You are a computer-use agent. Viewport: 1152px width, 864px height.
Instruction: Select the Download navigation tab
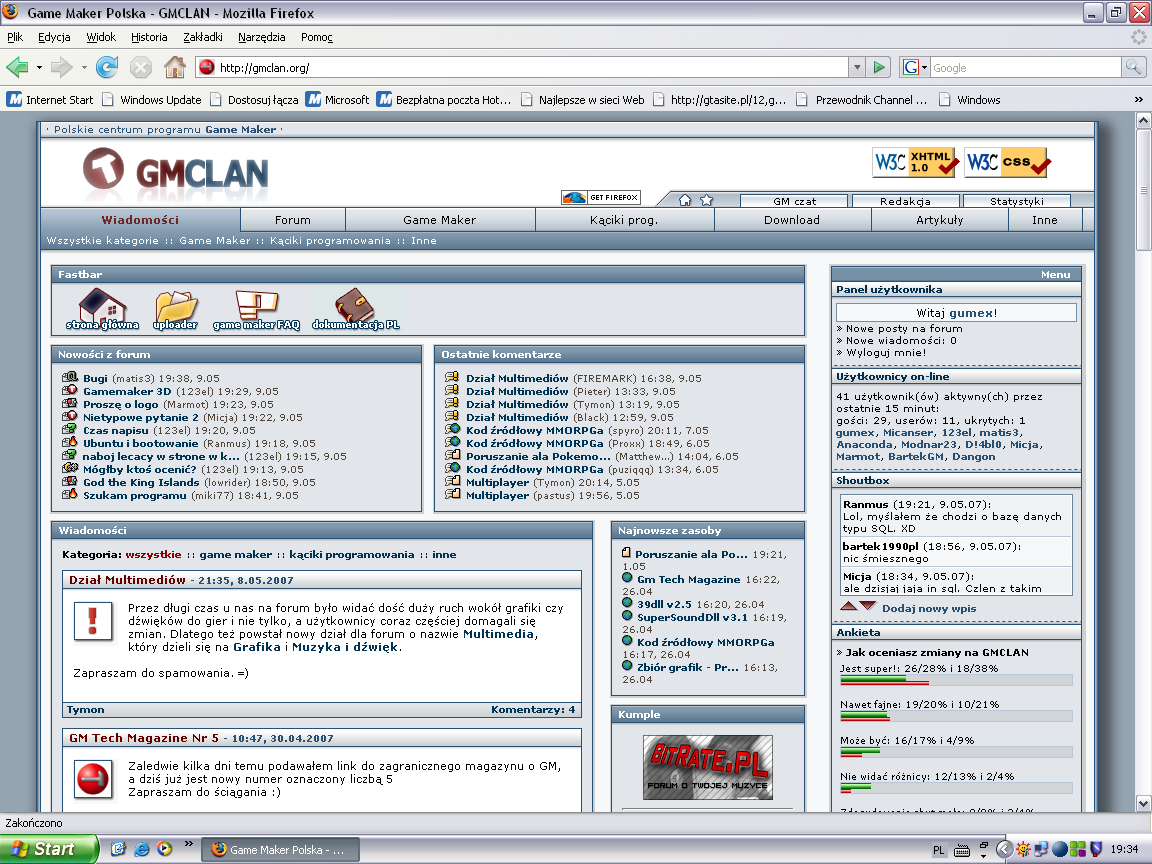(x=791, y=220)
